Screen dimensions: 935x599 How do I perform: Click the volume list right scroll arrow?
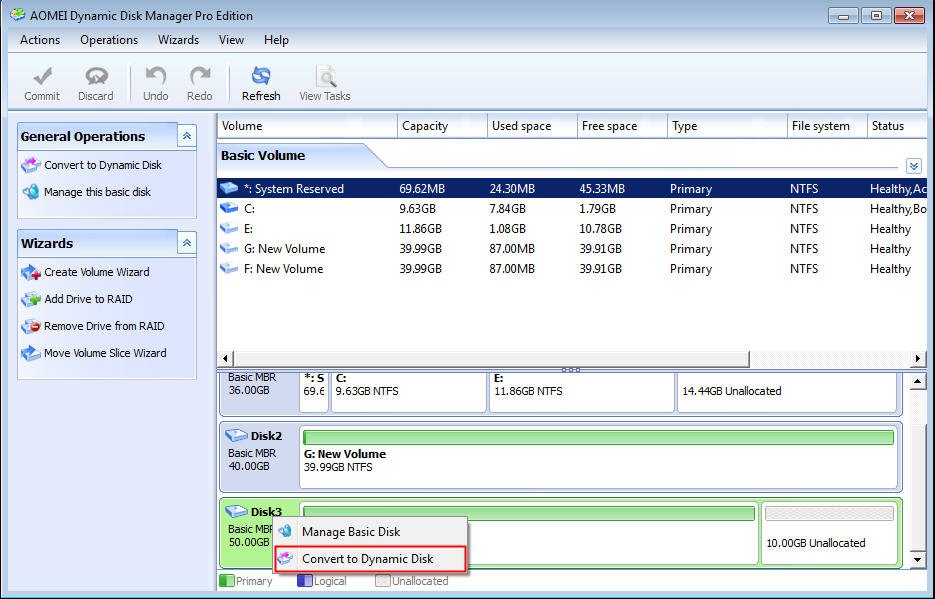tap(918, 358)
